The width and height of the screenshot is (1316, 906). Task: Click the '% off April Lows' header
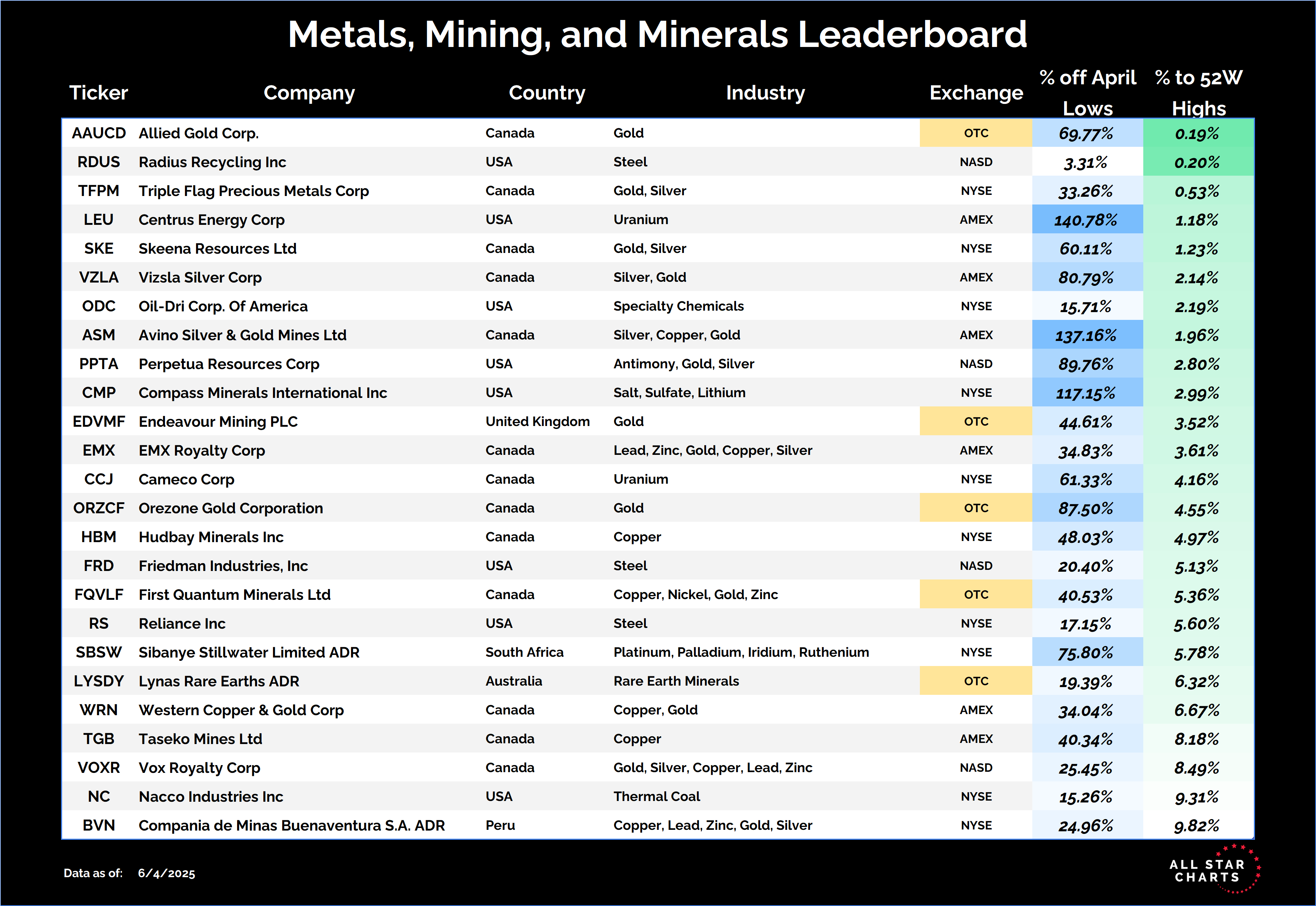[x=1087, y=92]
